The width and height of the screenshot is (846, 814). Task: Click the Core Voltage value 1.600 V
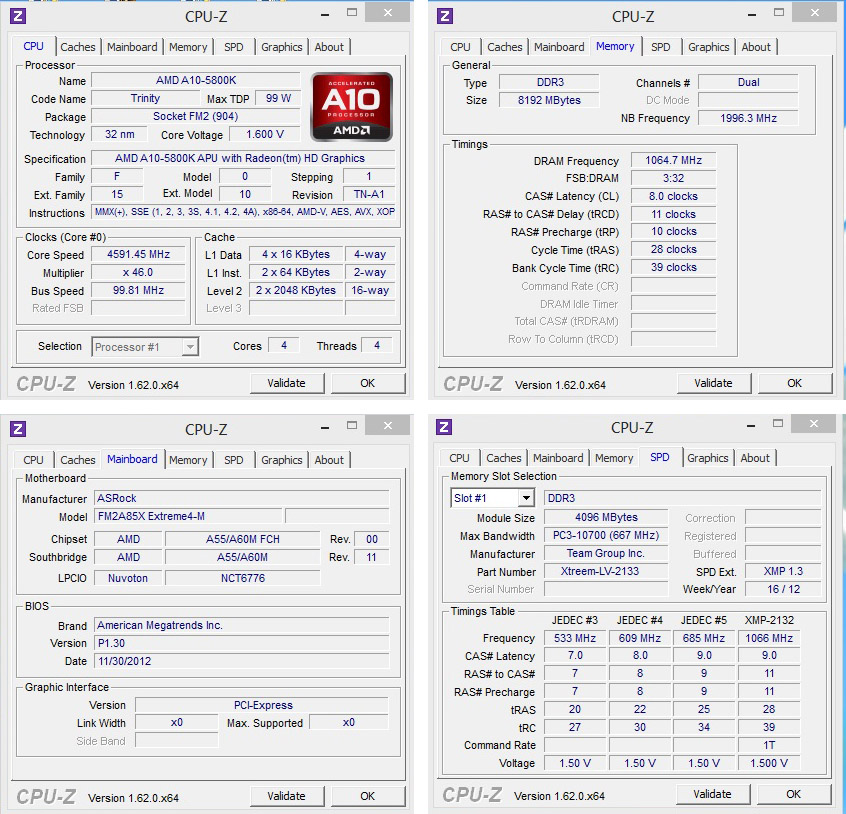(x=265, y=134)
